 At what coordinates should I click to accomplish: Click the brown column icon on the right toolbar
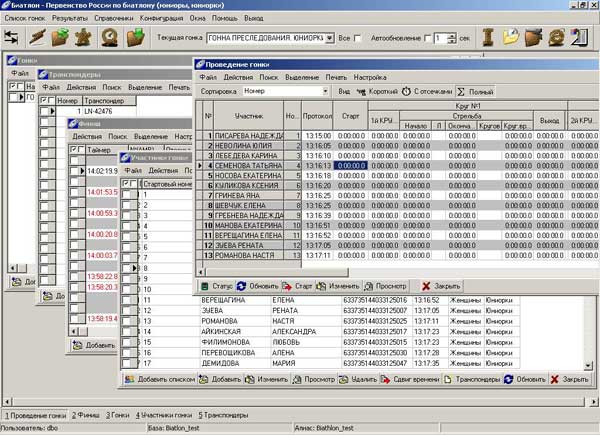click(488, 37)
